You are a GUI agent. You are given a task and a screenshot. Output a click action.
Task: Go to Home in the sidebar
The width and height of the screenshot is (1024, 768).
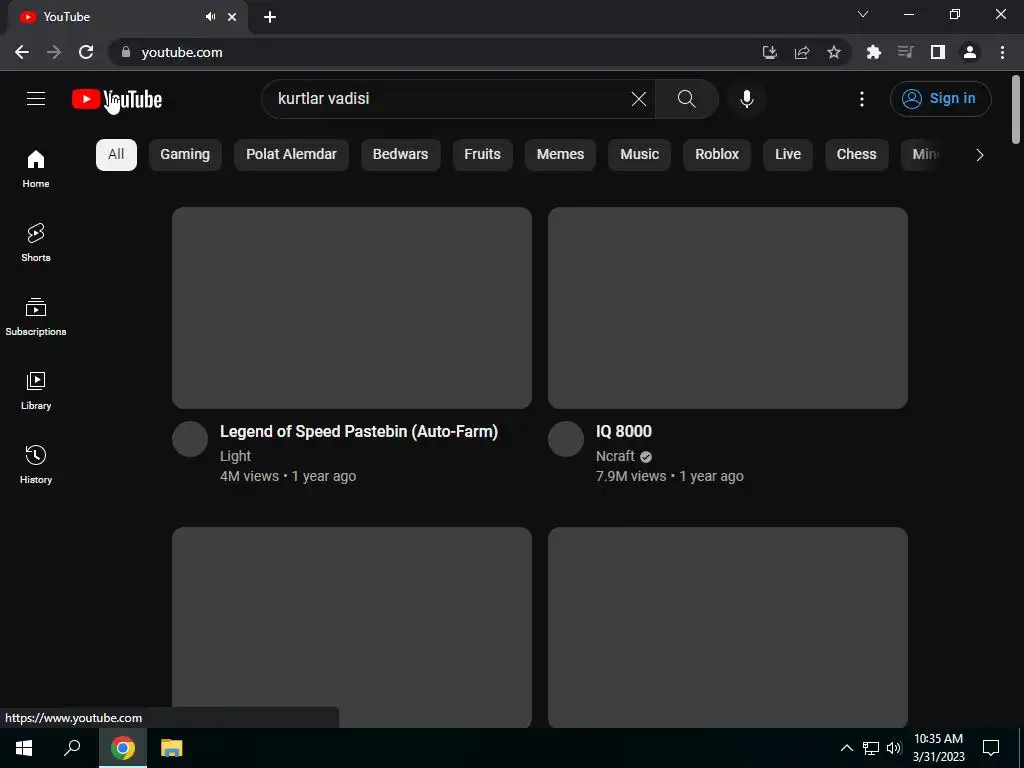(x=36, y=169)
